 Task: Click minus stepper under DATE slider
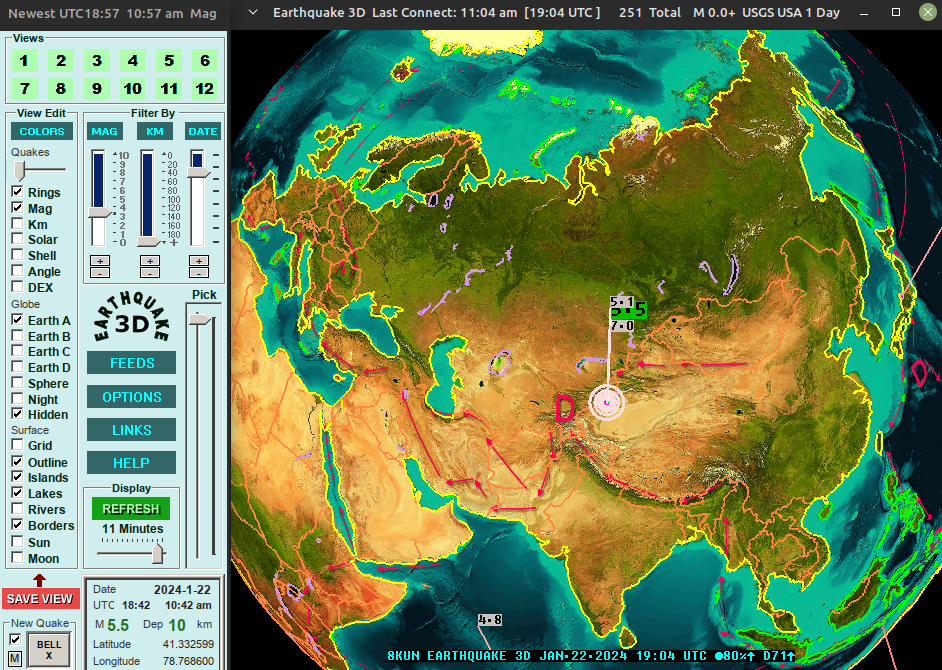(x=199, y=273)
